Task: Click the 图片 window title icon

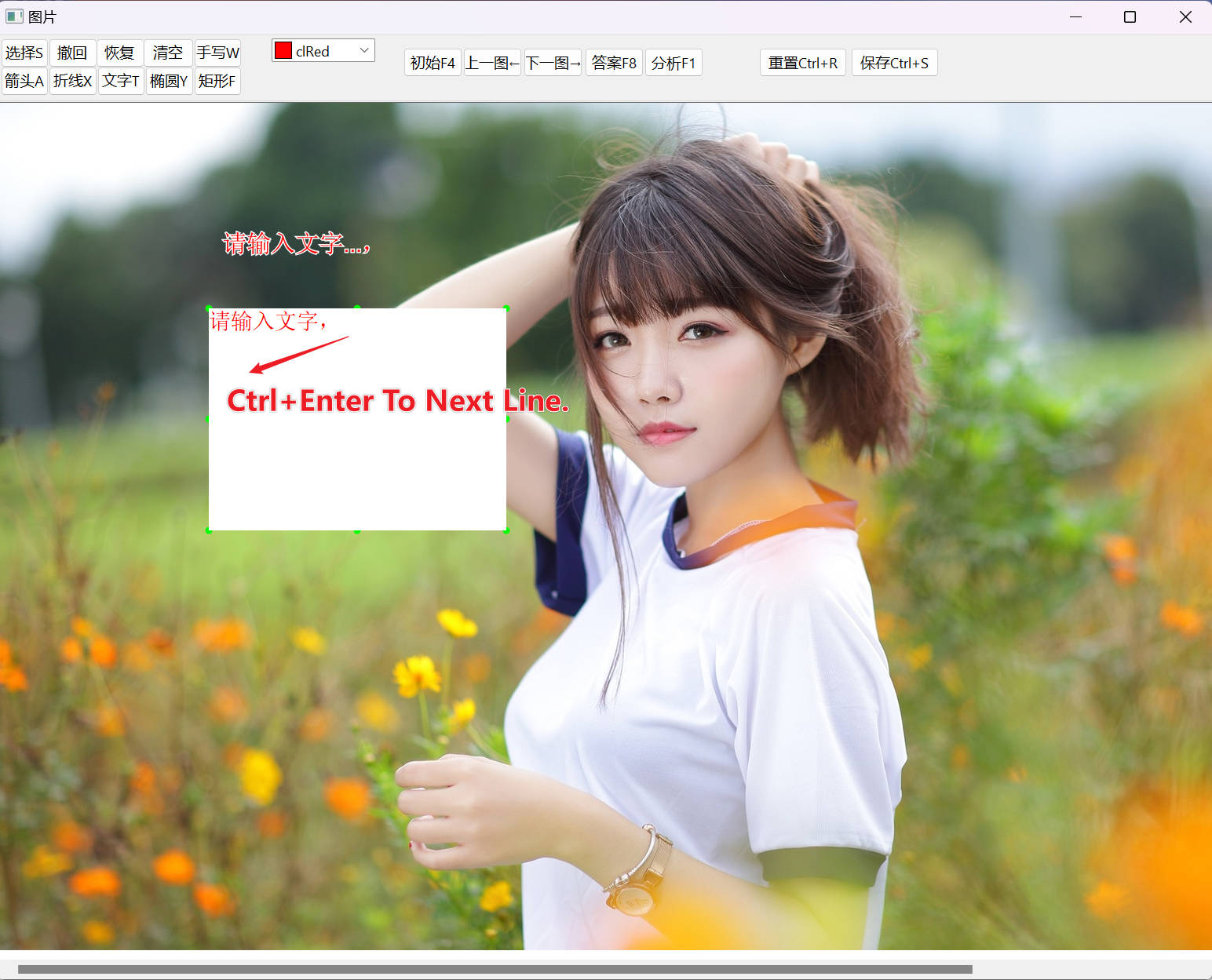Action: tap(14, 16)
